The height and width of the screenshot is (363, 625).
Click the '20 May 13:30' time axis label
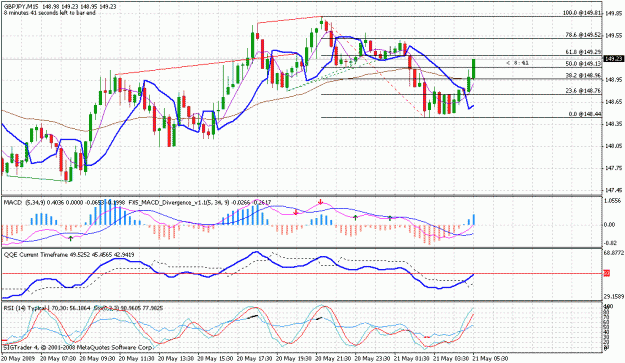coord(176,359)
